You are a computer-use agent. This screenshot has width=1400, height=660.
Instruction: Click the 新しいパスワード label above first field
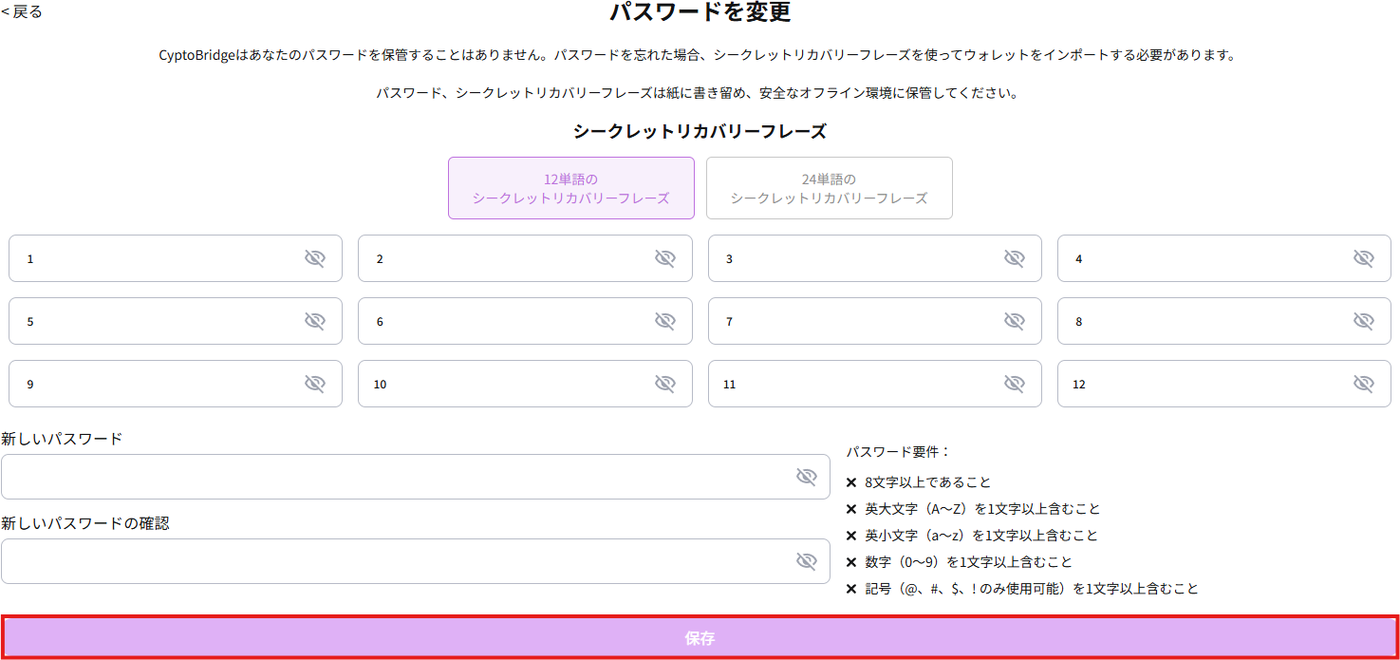(62, 439)
